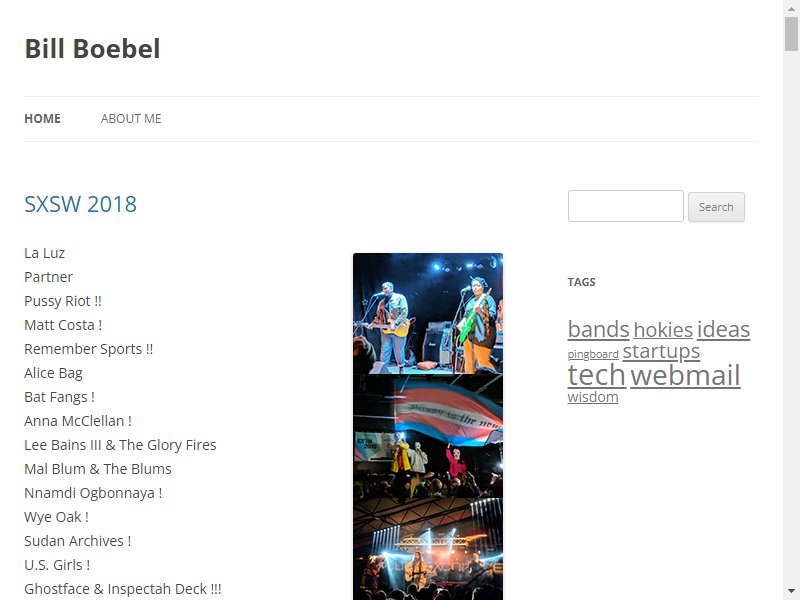This screenshot has height=600, width=800.
Task: View the two guitarists concert photo
Action: pyautogui.click(x=428, y=313)
